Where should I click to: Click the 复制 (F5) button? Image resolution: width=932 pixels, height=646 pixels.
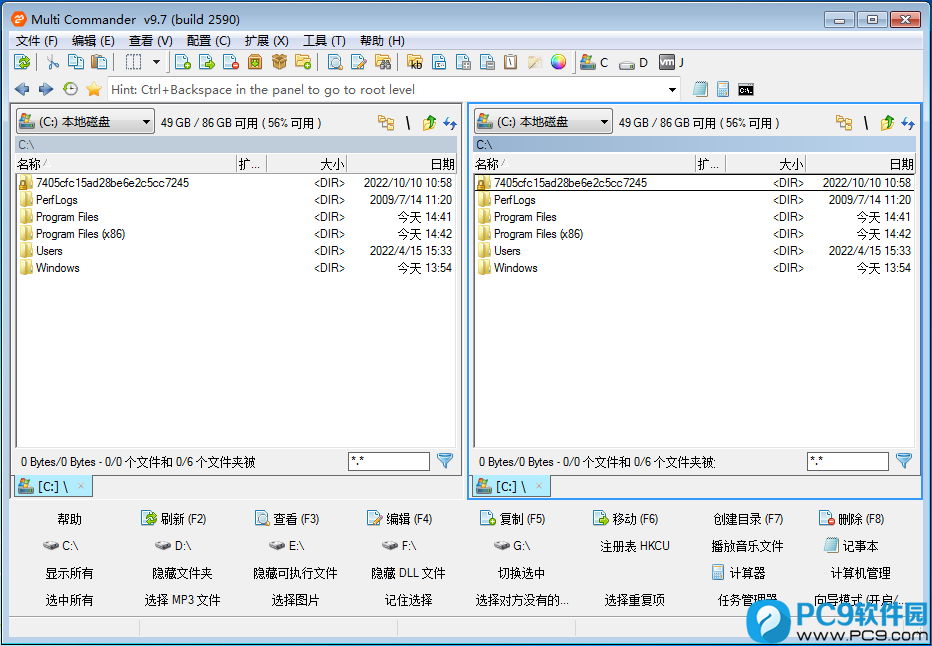pyautogui.click(x=512, y=519)
